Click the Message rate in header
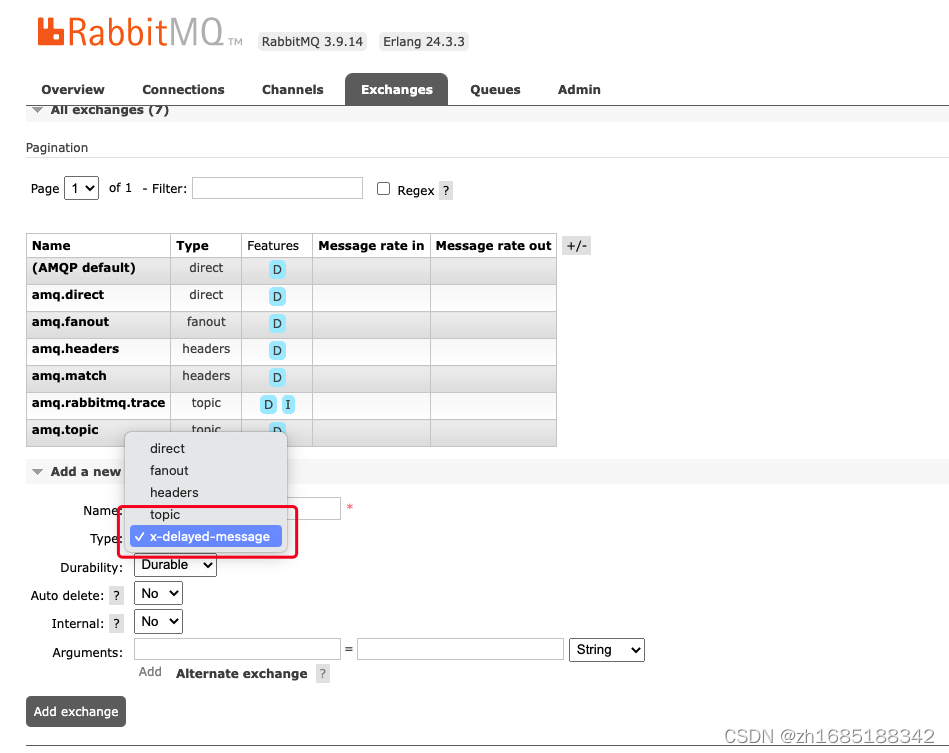949x753 pixels. tap(371, 246)
